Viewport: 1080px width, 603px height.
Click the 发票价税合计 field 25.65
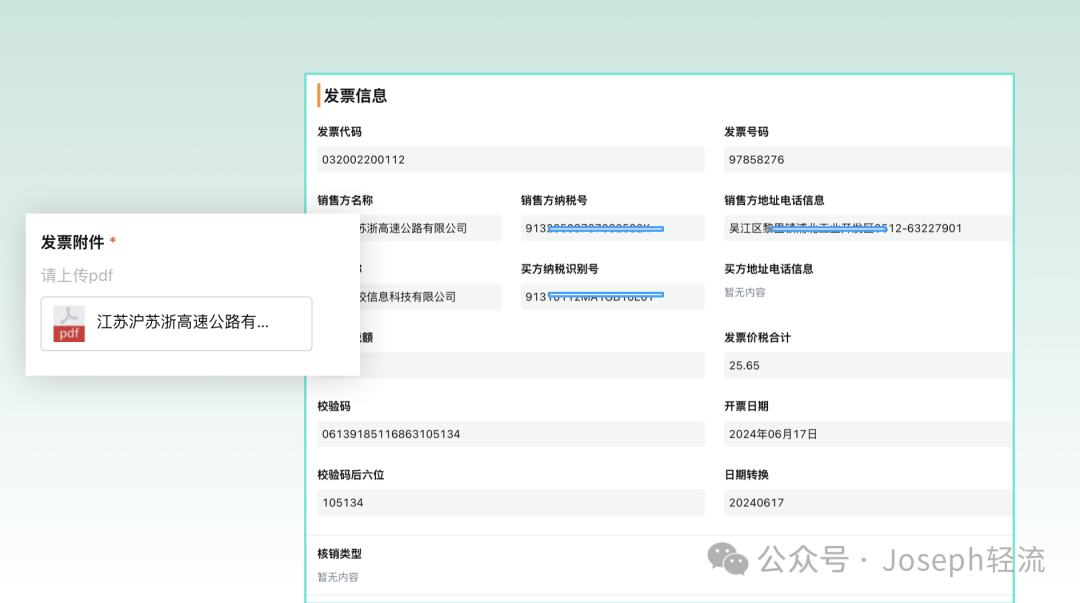click(x=868, y=365)
